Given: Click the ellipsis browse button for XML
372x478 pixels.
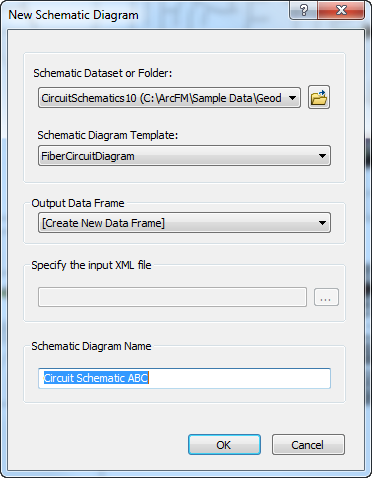Looking at the screenshot, I should pyautogui.click(x=326, y=297).
